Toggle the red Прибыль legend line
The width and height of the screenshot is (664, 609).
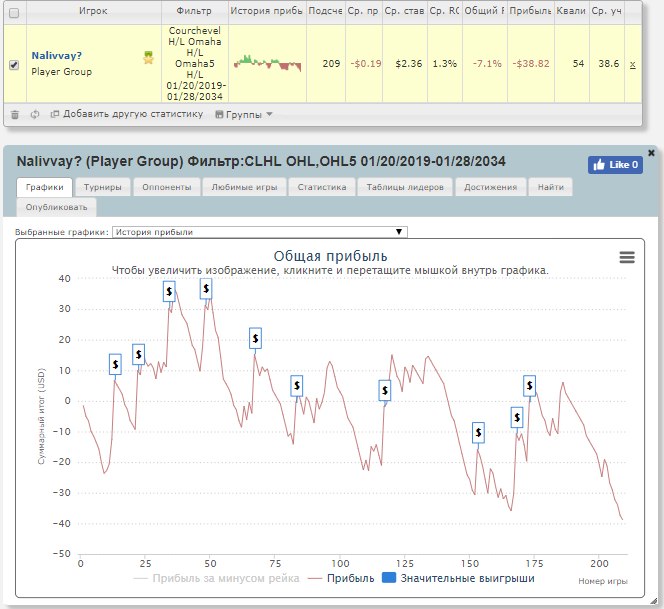341,578
